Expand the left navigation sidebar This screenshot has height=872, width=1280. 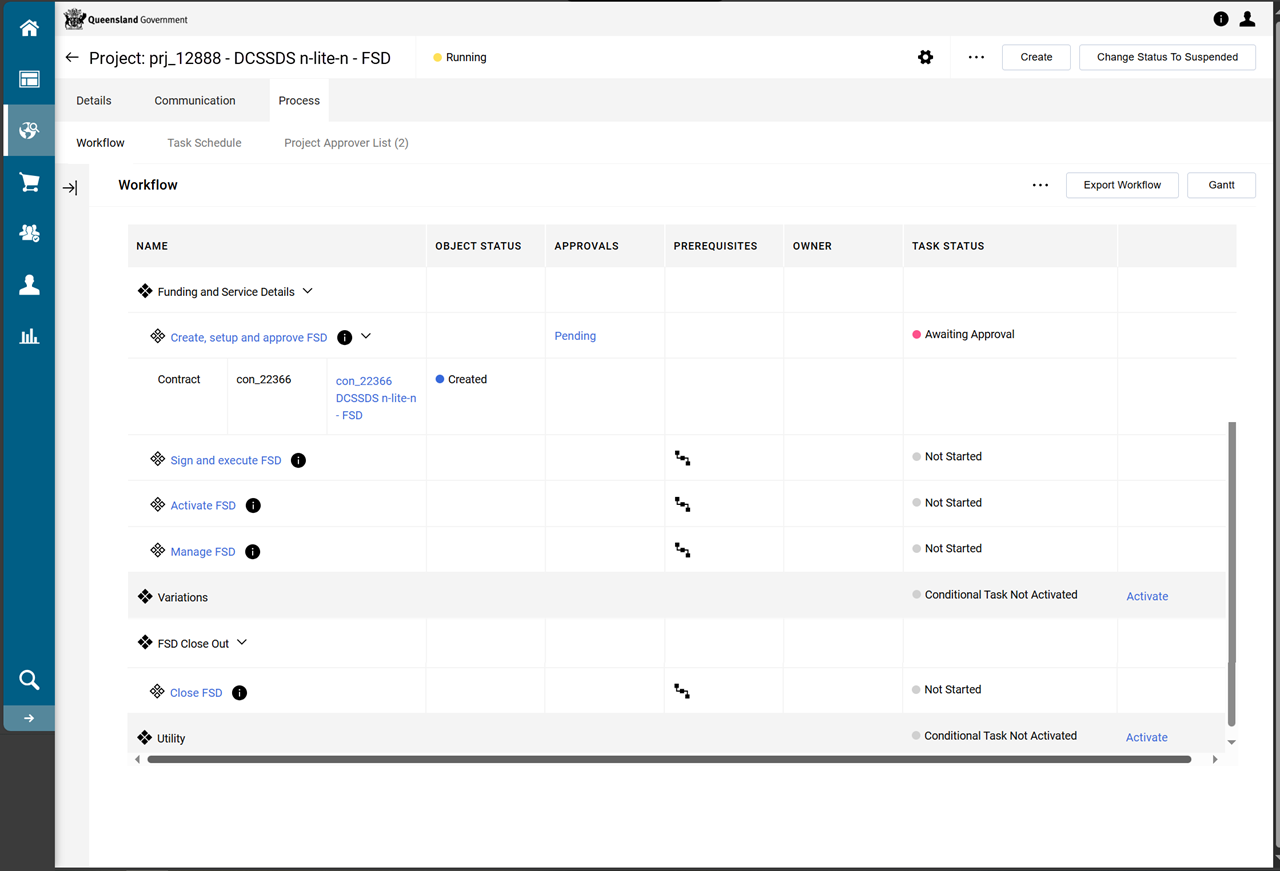[x=29, y=718]
